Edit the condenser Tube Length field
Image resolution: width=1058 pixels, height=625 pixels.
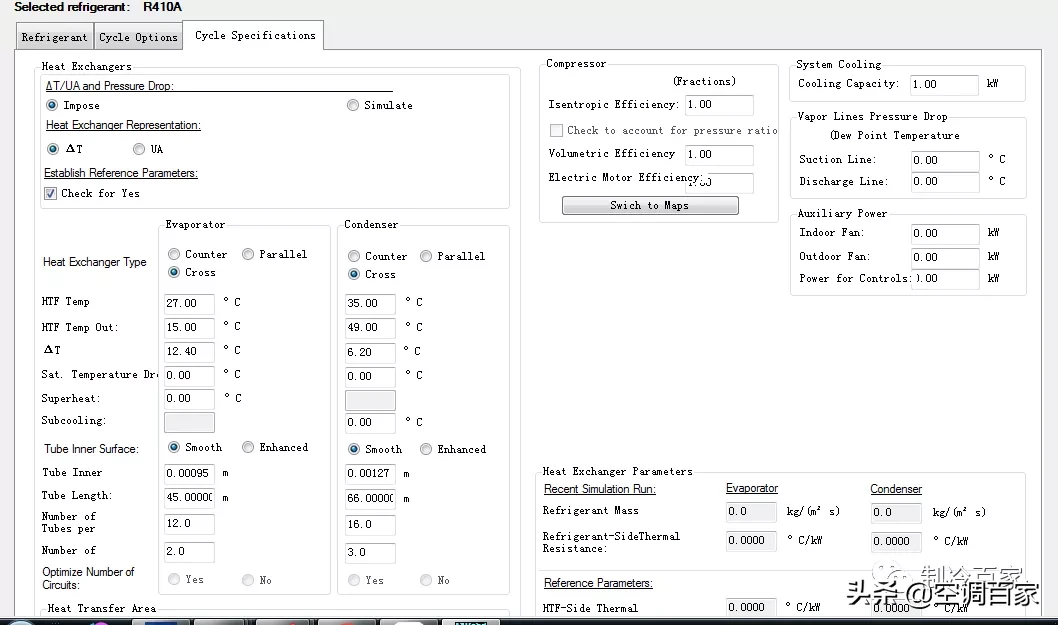pos(370,498)
